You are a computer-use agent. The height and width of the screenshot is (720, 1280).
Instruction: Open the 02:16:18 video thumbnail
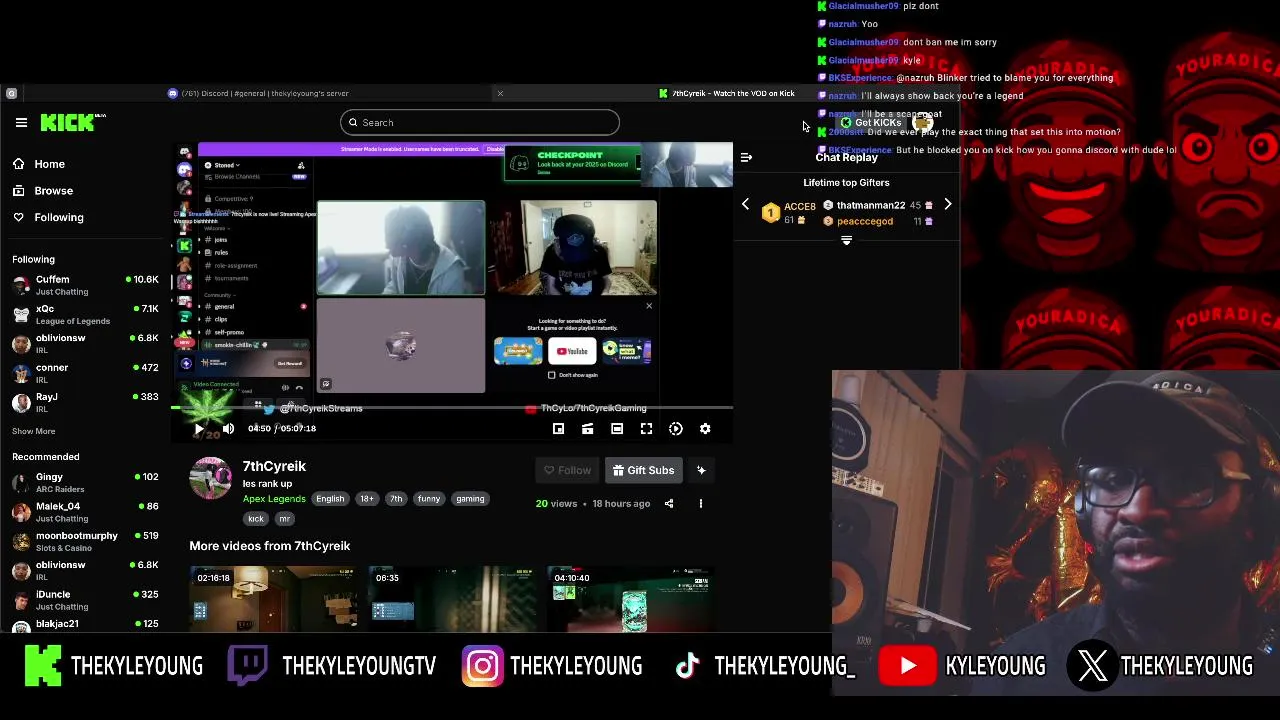(274, 599)
